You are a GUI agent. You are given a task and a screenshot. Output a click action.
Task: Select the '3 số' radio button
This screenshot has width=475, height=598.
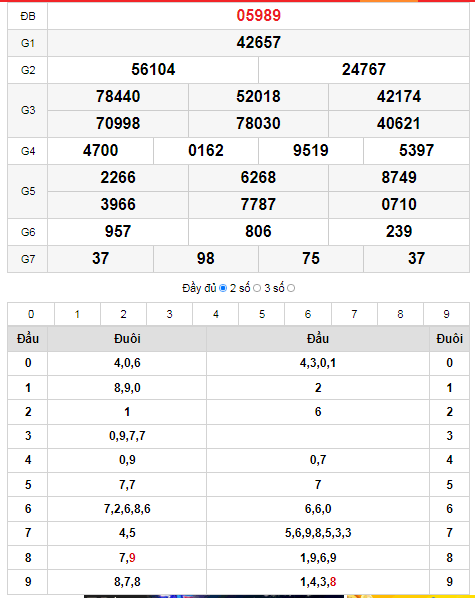[x=291, y=288]
